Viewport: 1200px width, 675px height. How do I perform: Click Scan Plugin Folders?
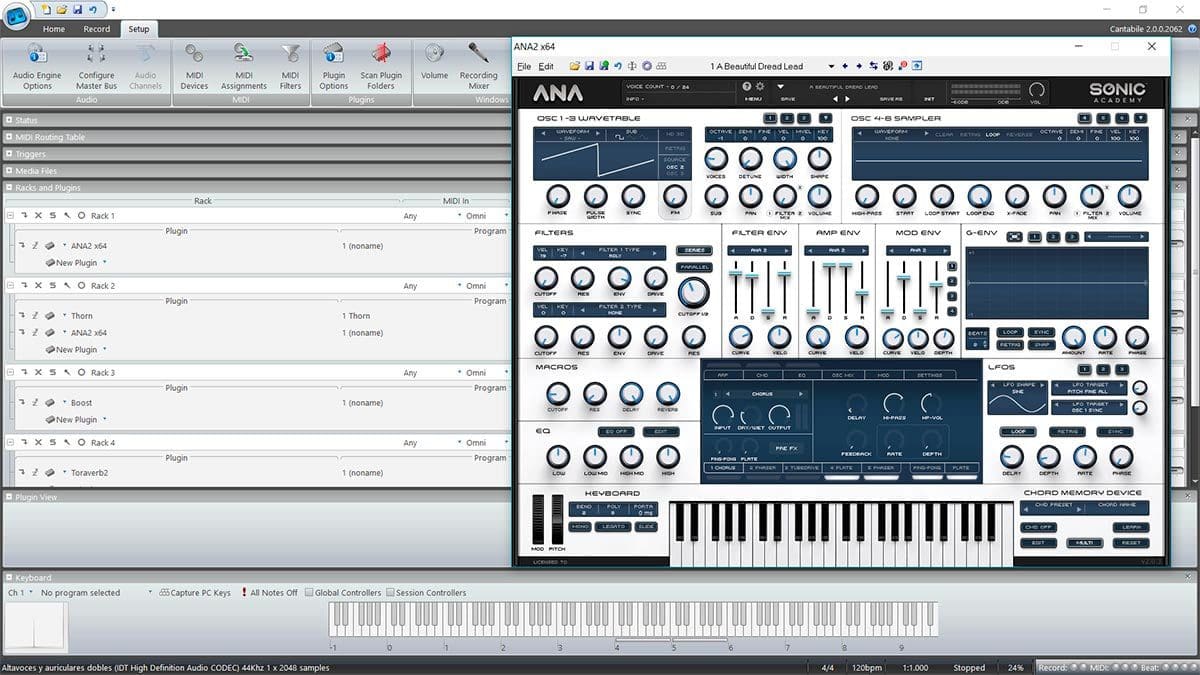(x=381, y=67)
